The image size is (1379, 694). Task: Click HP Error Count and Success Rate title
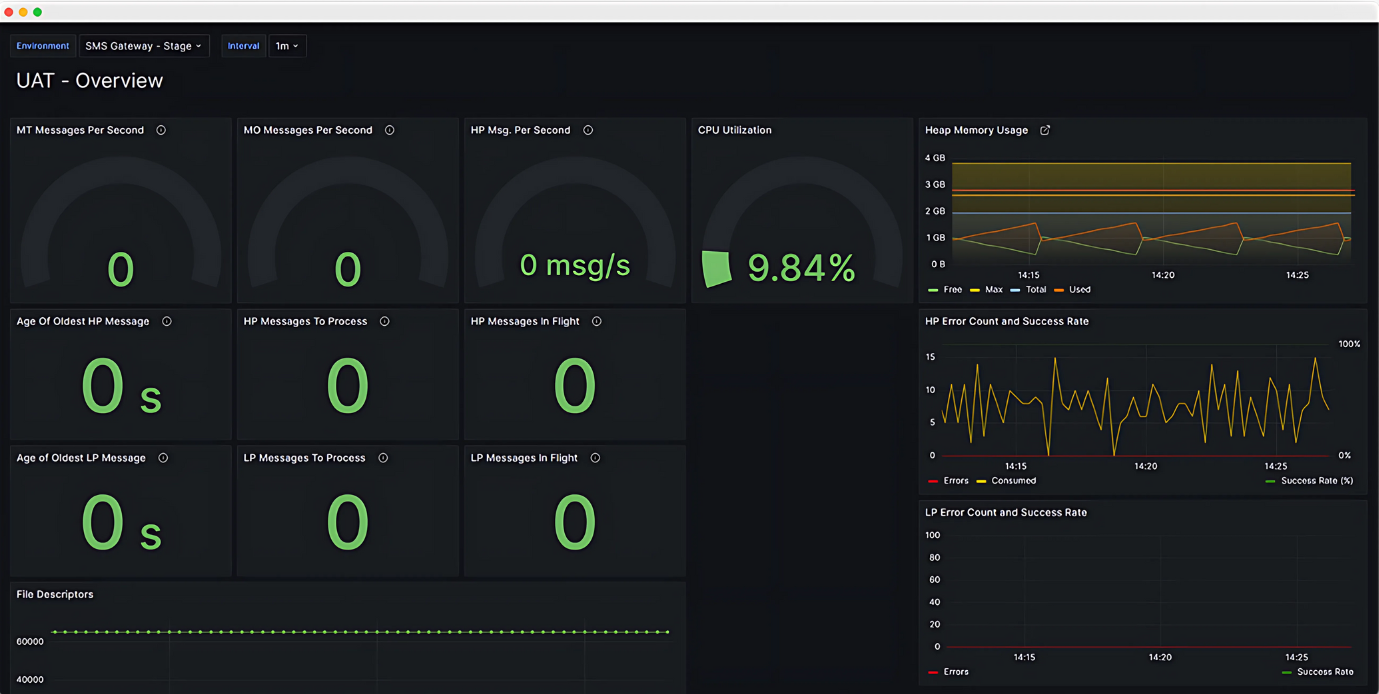pos(1007,321)
